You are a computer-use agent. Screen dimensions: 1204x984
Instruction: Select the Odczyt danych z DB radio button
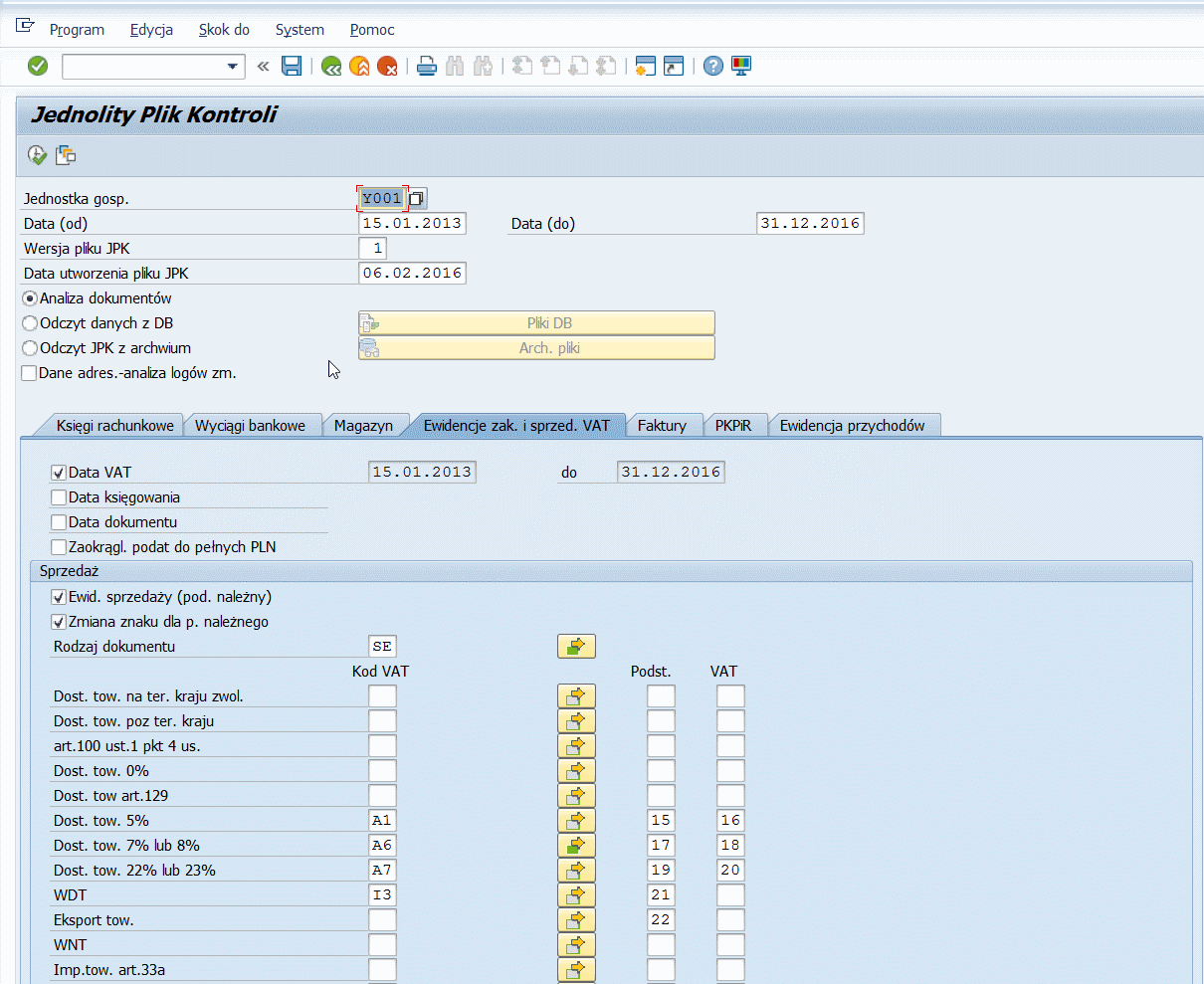click(30, 323)
